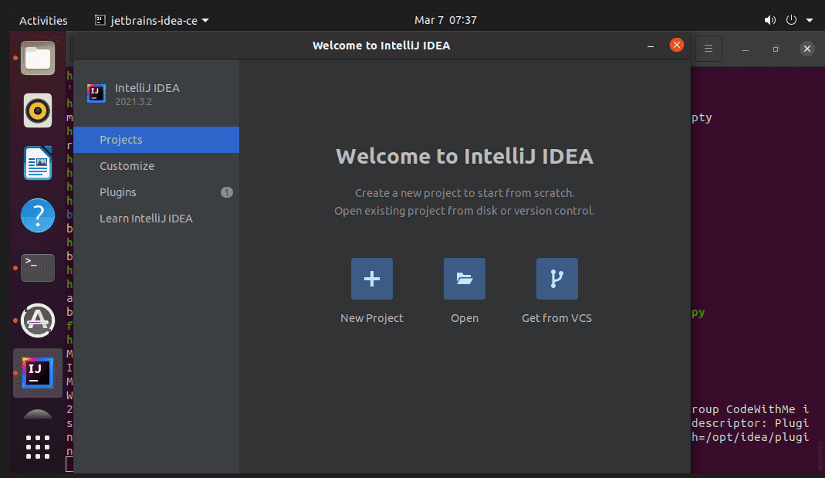Switch to the Customize tab

(156, 166)
